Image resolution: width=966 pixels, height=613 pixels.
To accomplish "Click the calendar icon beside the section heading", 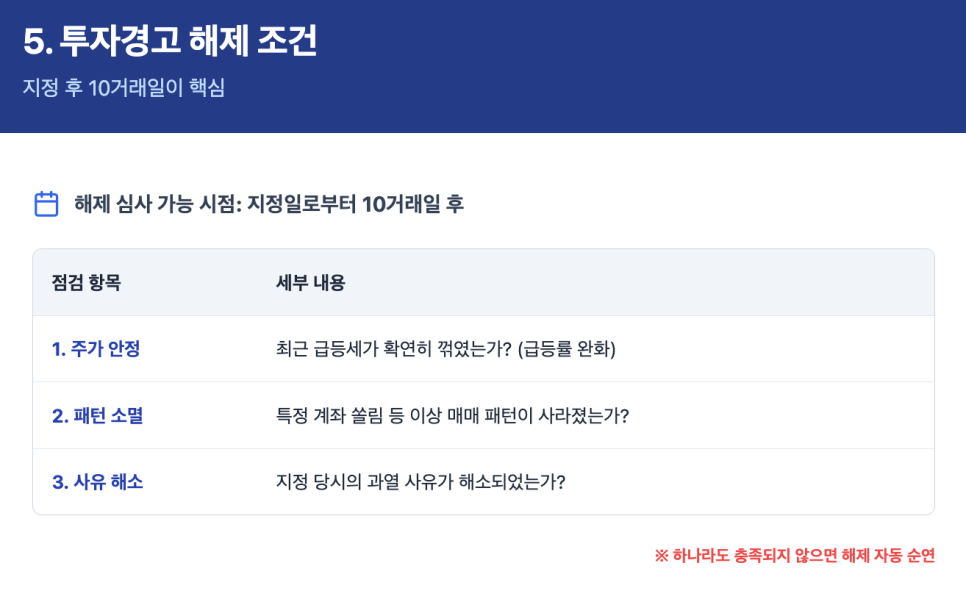I will pyautogui.click(x=46, y=204).
